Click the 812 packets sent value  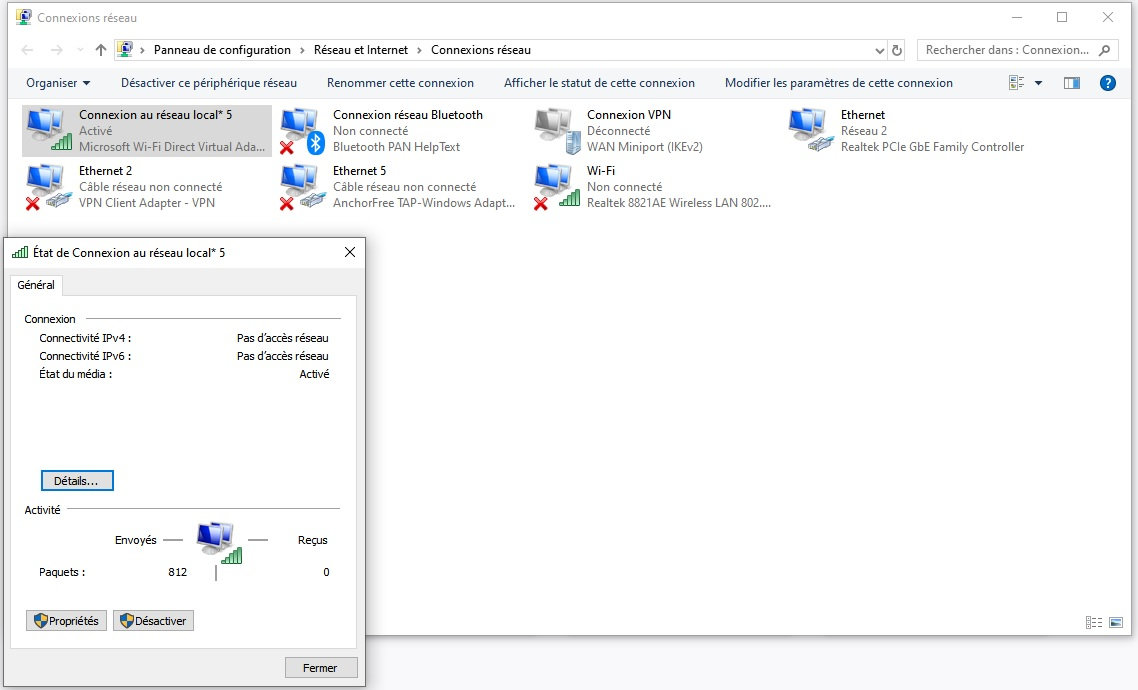point(178,572)
